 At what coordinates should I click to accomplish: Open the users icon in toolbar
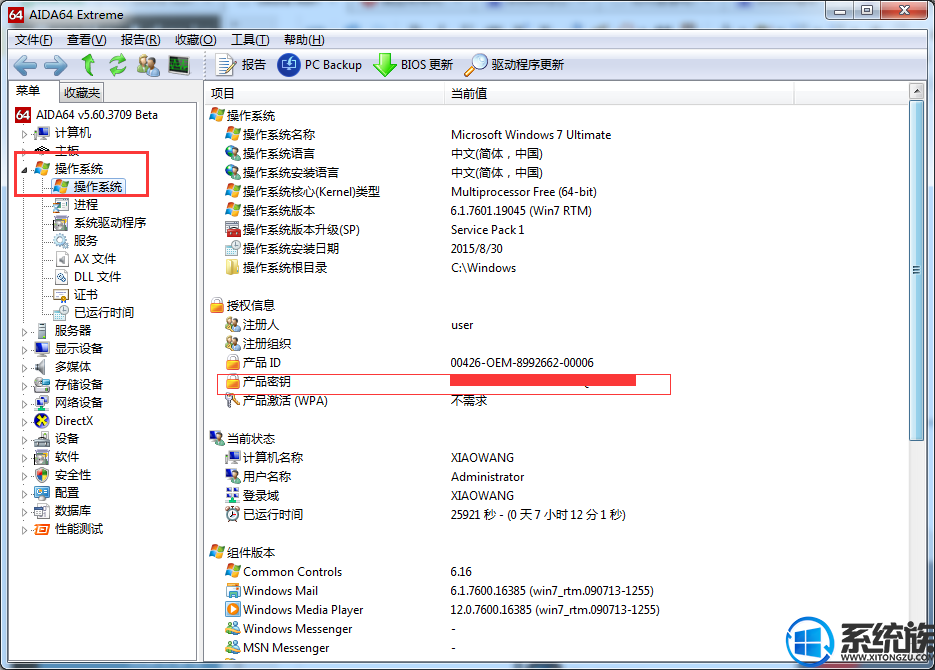coord(148,65)
